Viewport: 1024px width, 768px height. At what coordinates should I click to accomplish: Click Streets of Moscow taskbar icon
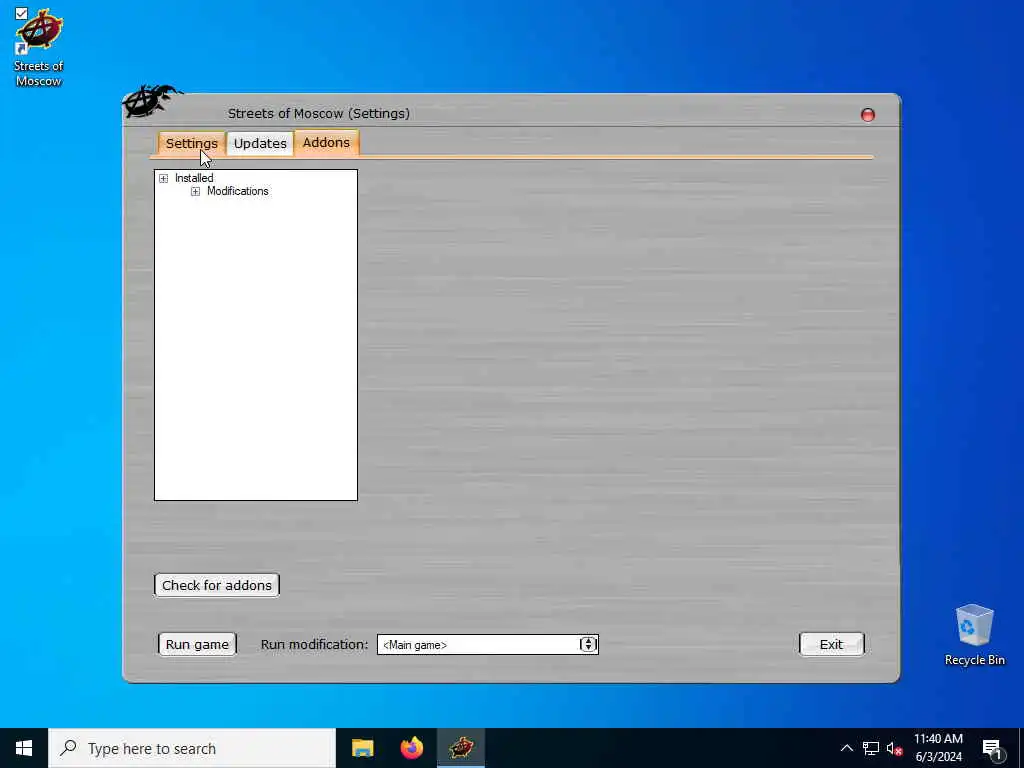pyautogui.click(x=461, y=748)
